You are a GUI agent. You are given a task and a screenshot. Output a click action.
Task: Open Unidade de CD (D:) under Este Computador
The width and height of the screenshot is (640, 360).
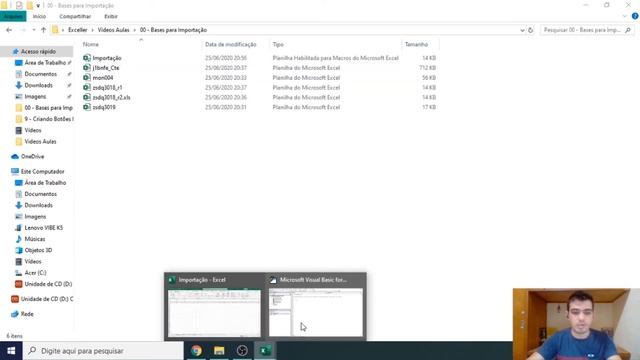pyautogui.click(x=48, y=284)
